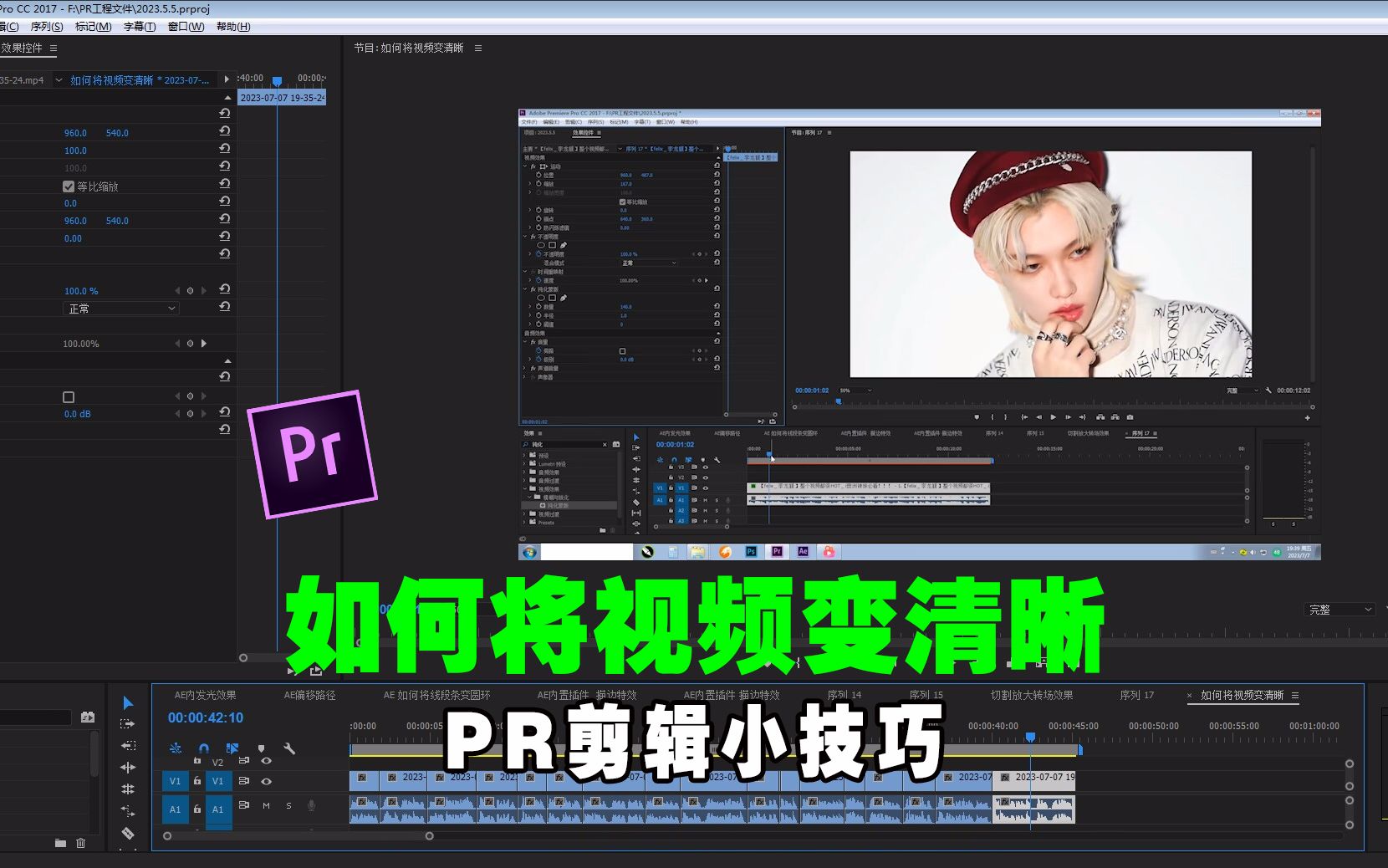
Task: Select the Selection tool in timeline toolbar
Action: (128, 703)
